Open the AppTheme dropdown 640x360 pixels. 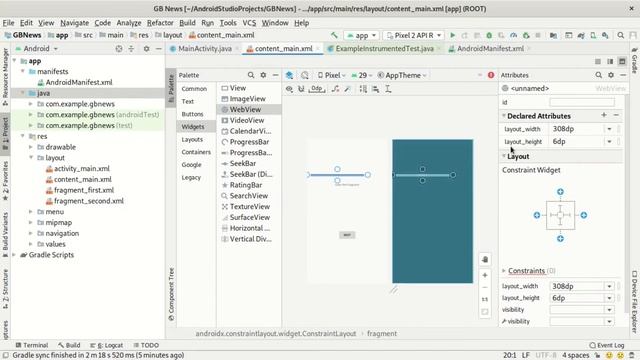(402, 75)
